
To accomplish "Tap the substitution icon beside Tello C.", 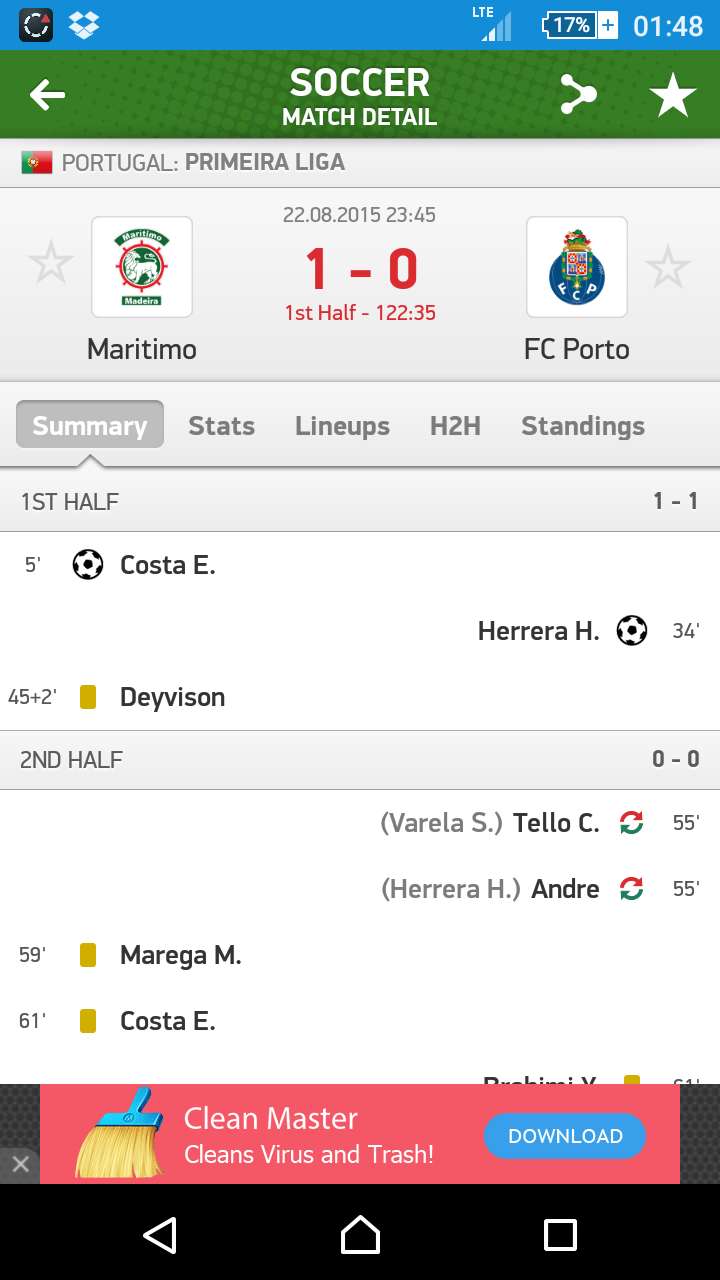I will click(631, 823).
